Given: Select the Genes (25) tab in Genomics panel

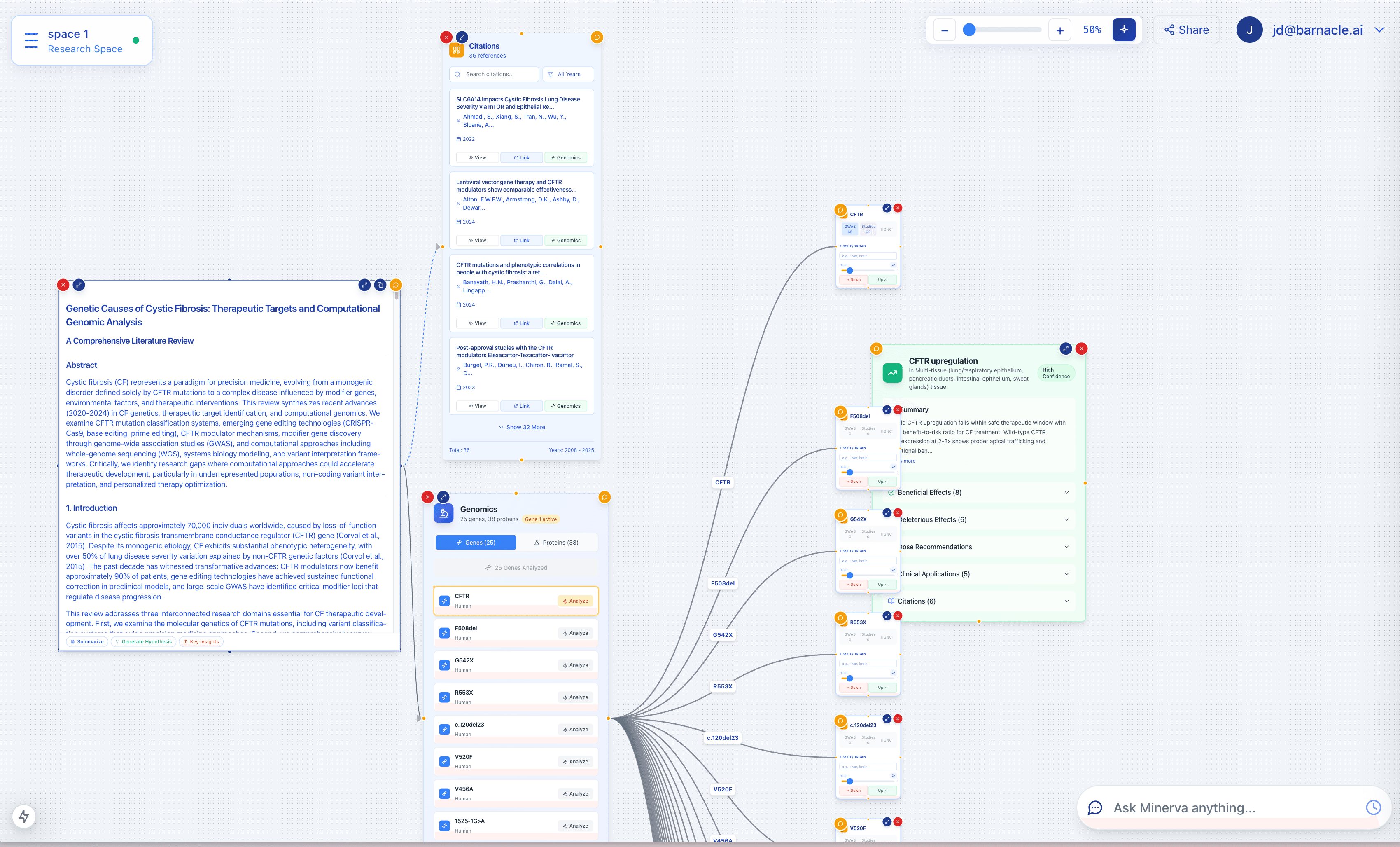Looking at the screenshot, I should [476, 542].
